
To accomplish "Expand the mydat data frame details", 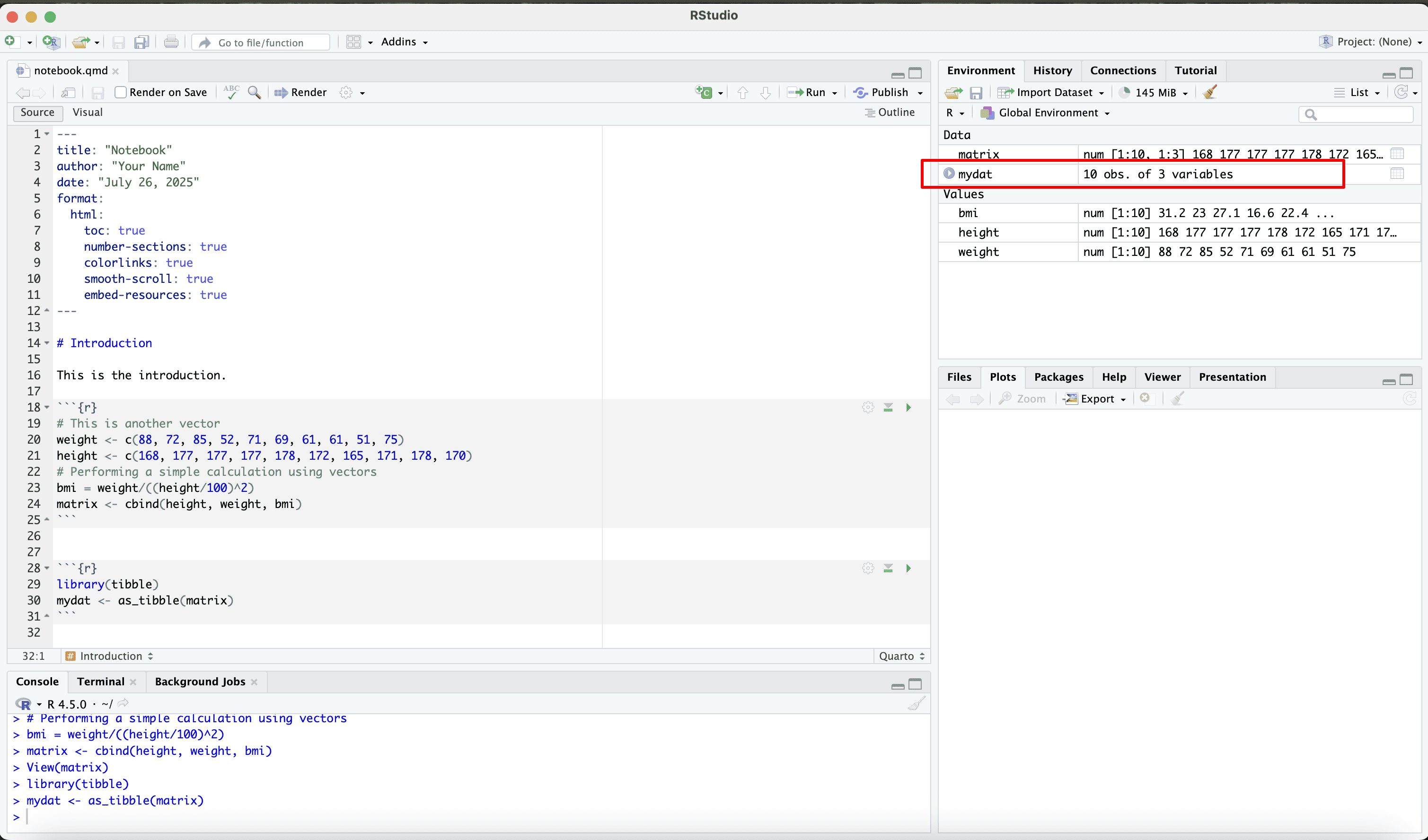I will click(949, 173).
